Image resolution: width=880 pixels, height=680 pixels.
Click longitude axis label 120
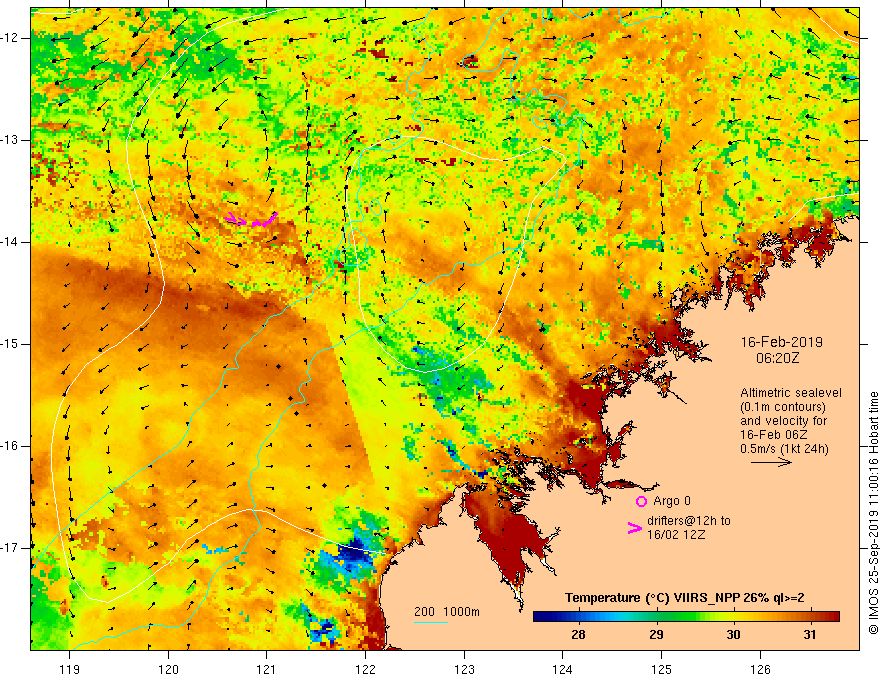click(x=168, y=669)
